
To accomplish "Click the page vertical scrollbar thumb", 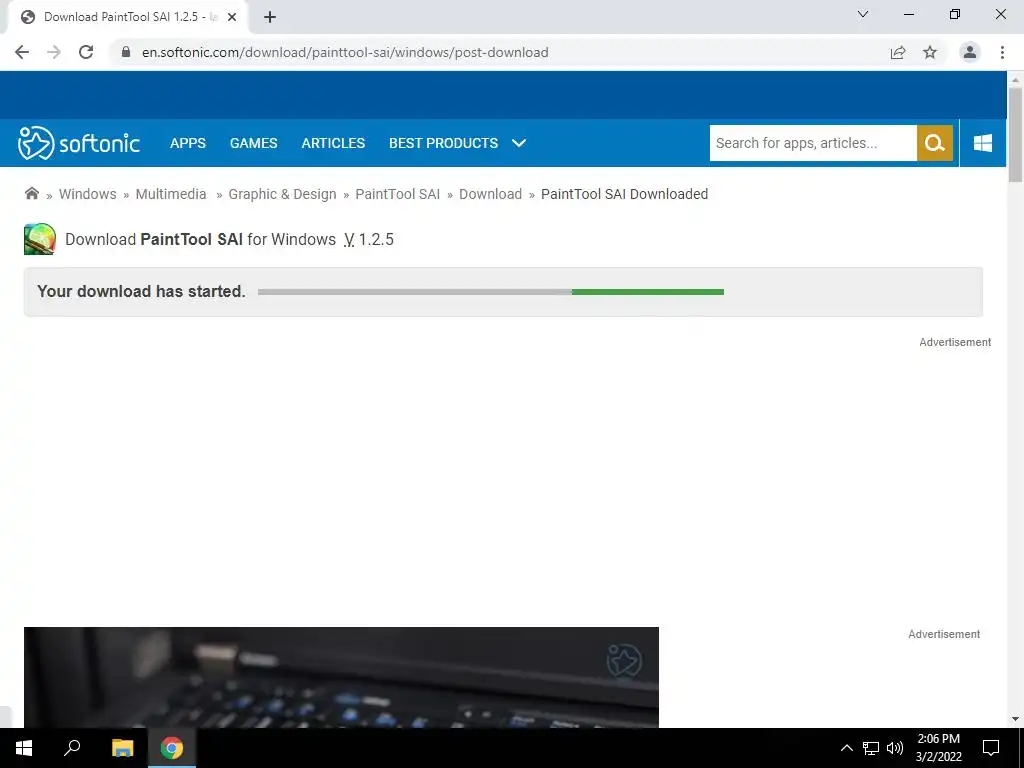I will pos(1015,135).
